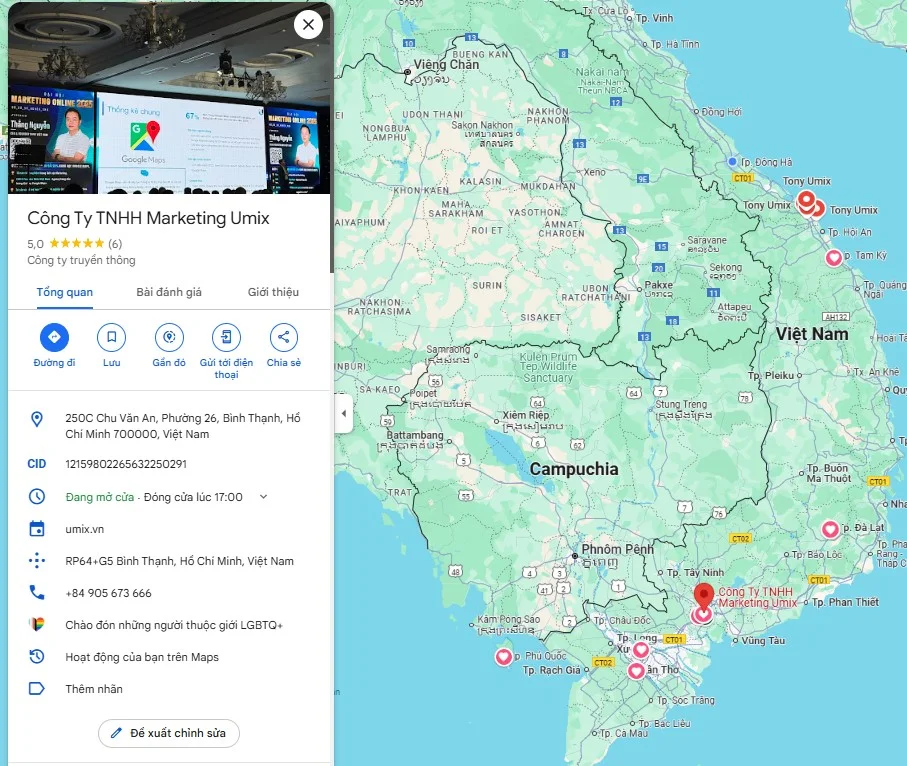Open the Bài đánh giá tab
This screenshot has width=907, height=766.
(x=169, y=292)
